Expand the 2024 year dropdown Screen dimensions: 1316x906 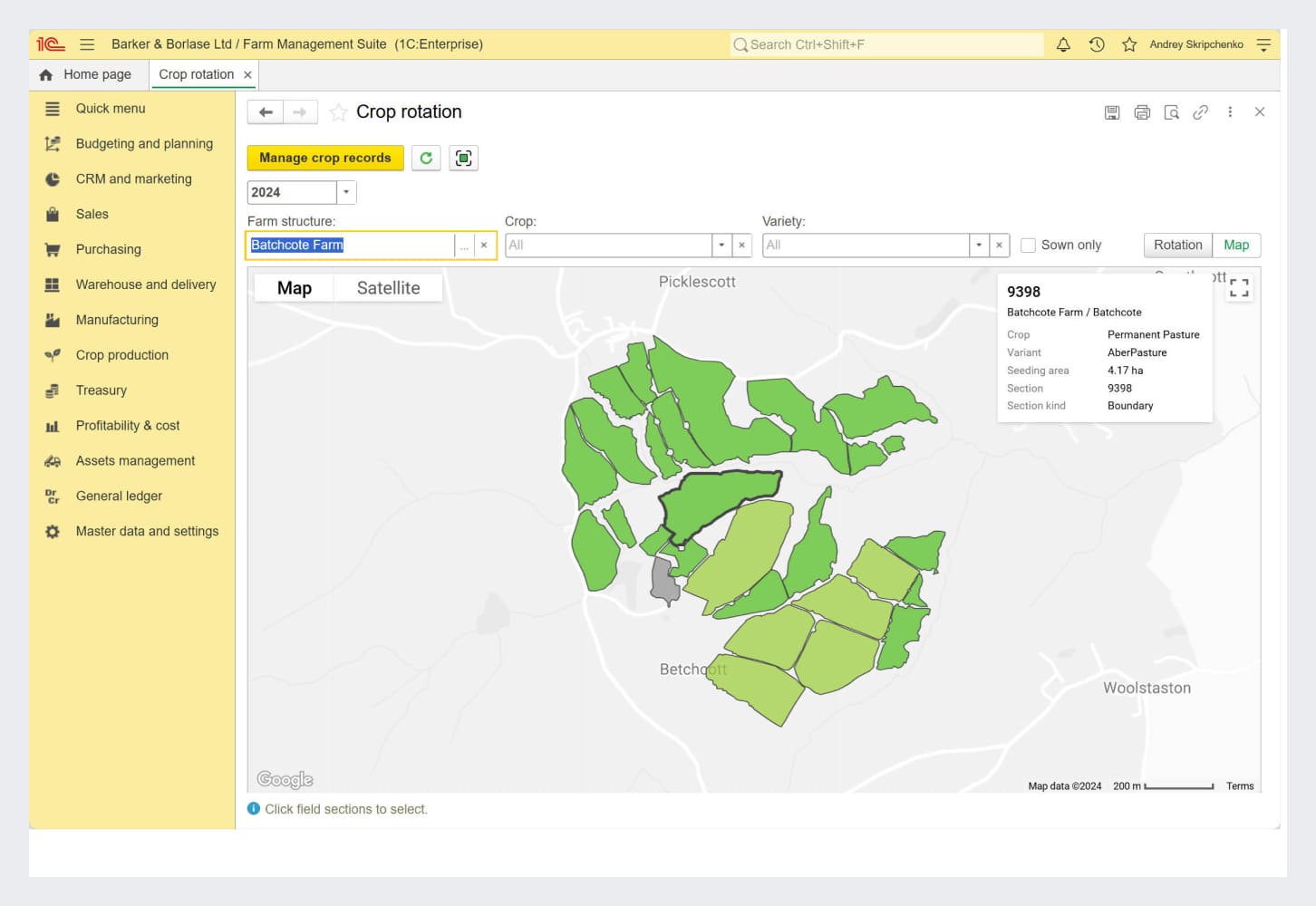[346, 192]
